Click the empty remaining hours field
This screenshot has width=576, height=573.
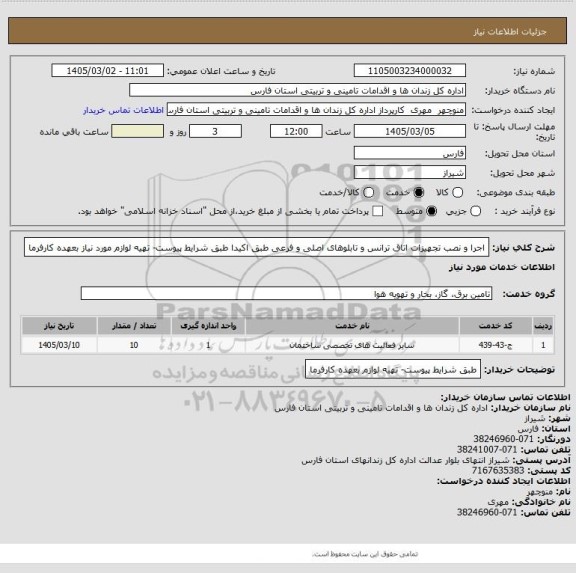pyautogui.click(x=137, y=131)
